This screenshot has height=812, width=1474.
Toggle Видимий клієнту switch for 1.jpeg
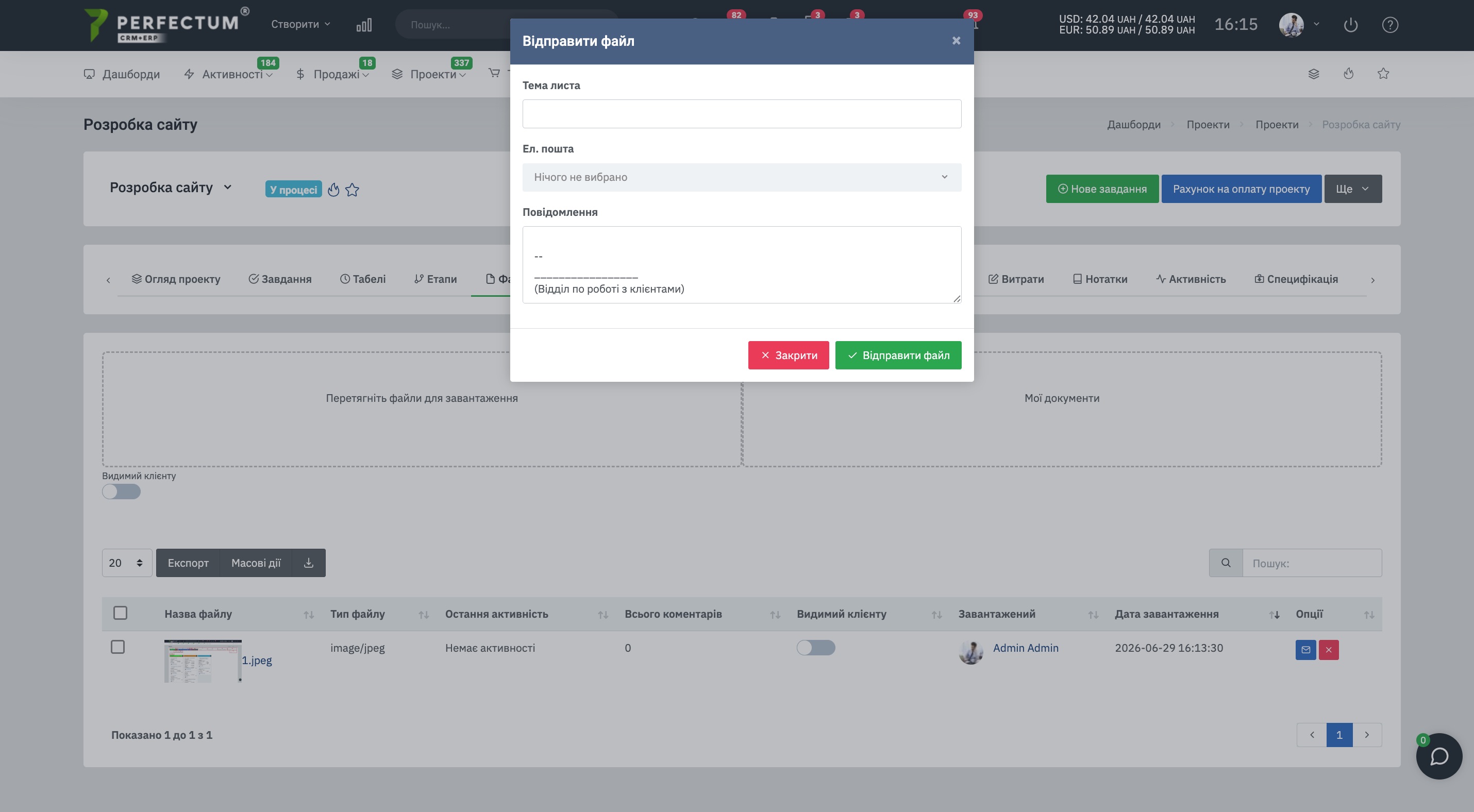(x=816, y=647)
